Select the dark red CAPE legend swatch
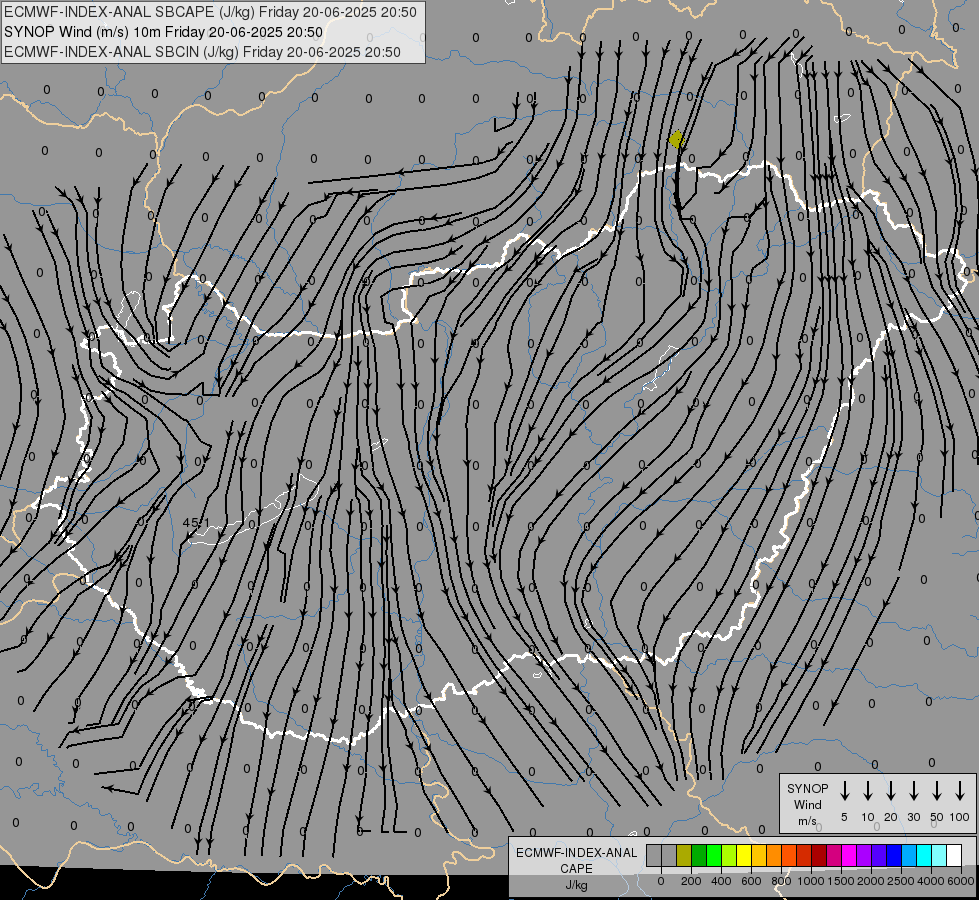The width and height of the screenshot is (979, 900). click(819, 856)
